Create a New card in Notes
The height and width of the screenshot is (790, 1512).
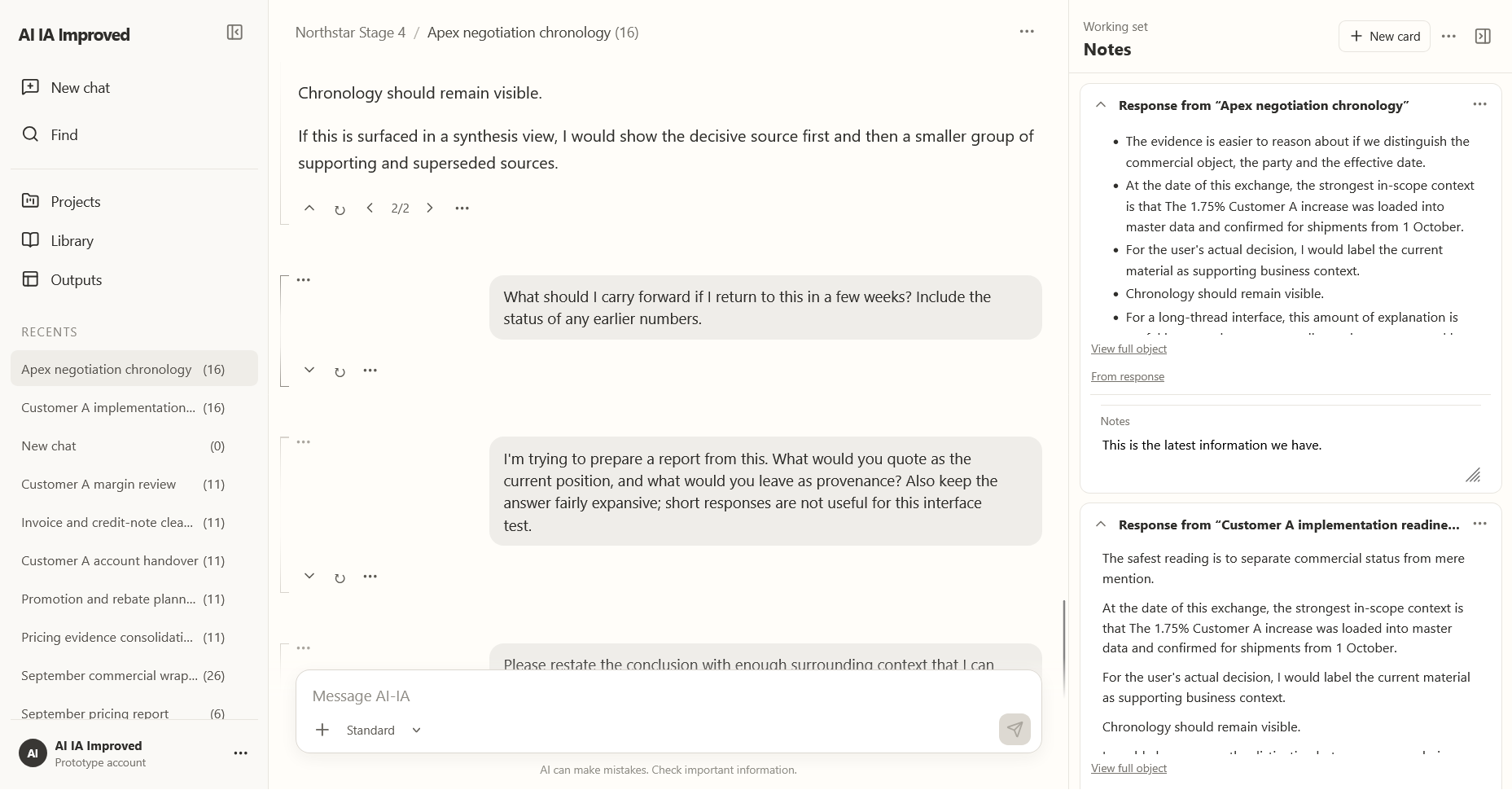coord(1384,36)
